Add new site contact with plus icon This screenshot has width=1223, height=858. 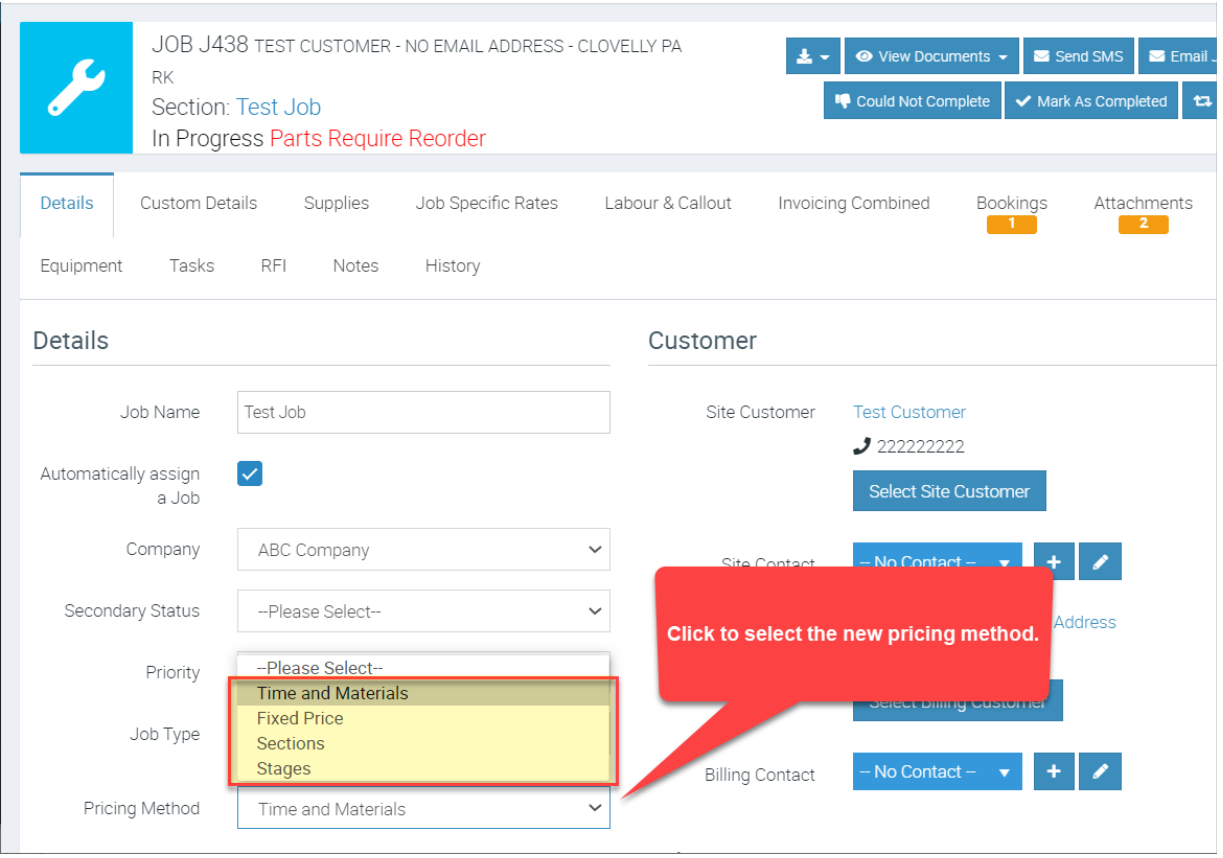tap(1053, 562)
